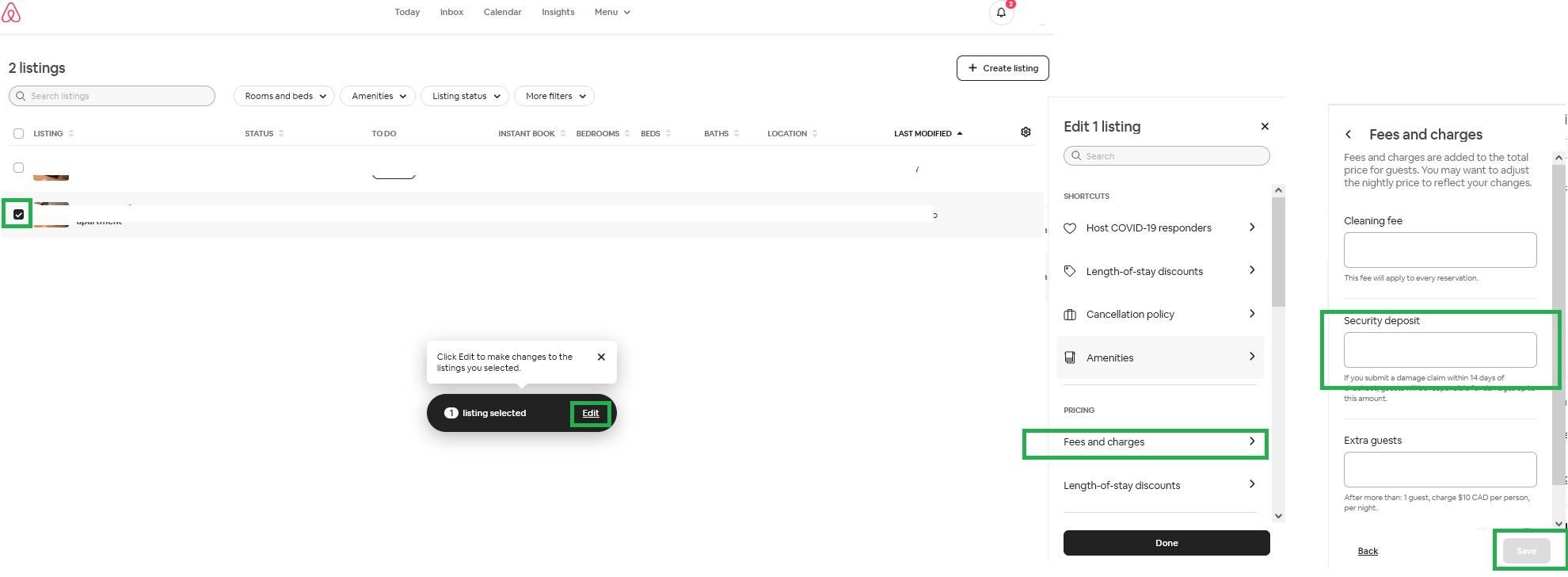Go to the Calendar tab
The height and width of the screenshot is (577, 1568).
coord(502,12)
